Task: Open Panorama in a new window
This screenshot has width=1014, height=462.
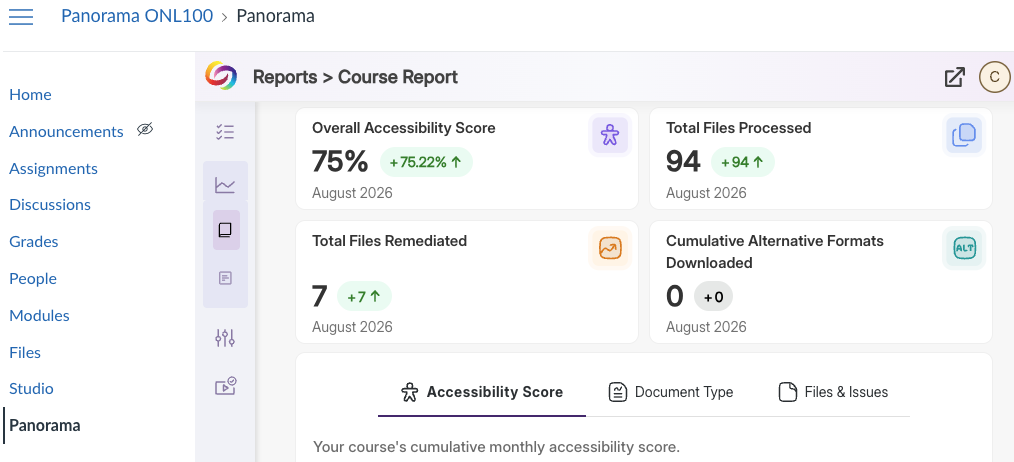Action: click(955, 77)
